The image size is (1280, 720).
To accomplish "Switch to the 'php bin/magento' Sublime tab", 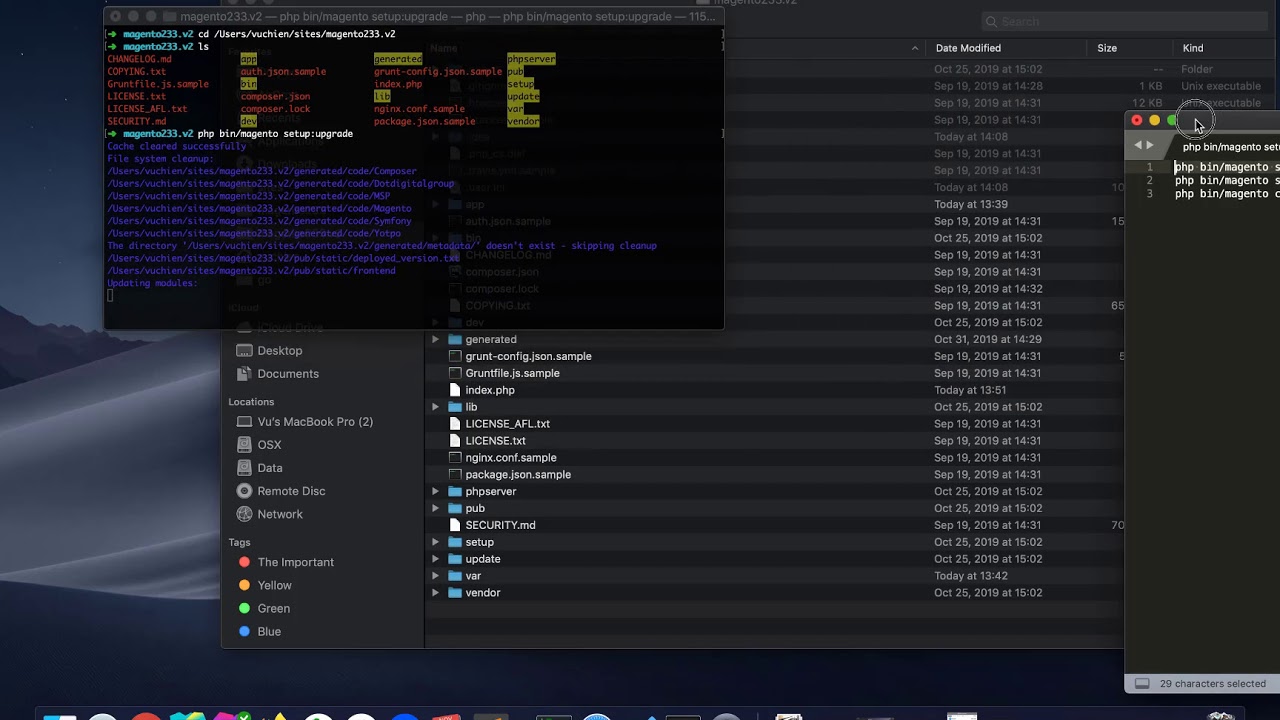I will pos(1229,147).
